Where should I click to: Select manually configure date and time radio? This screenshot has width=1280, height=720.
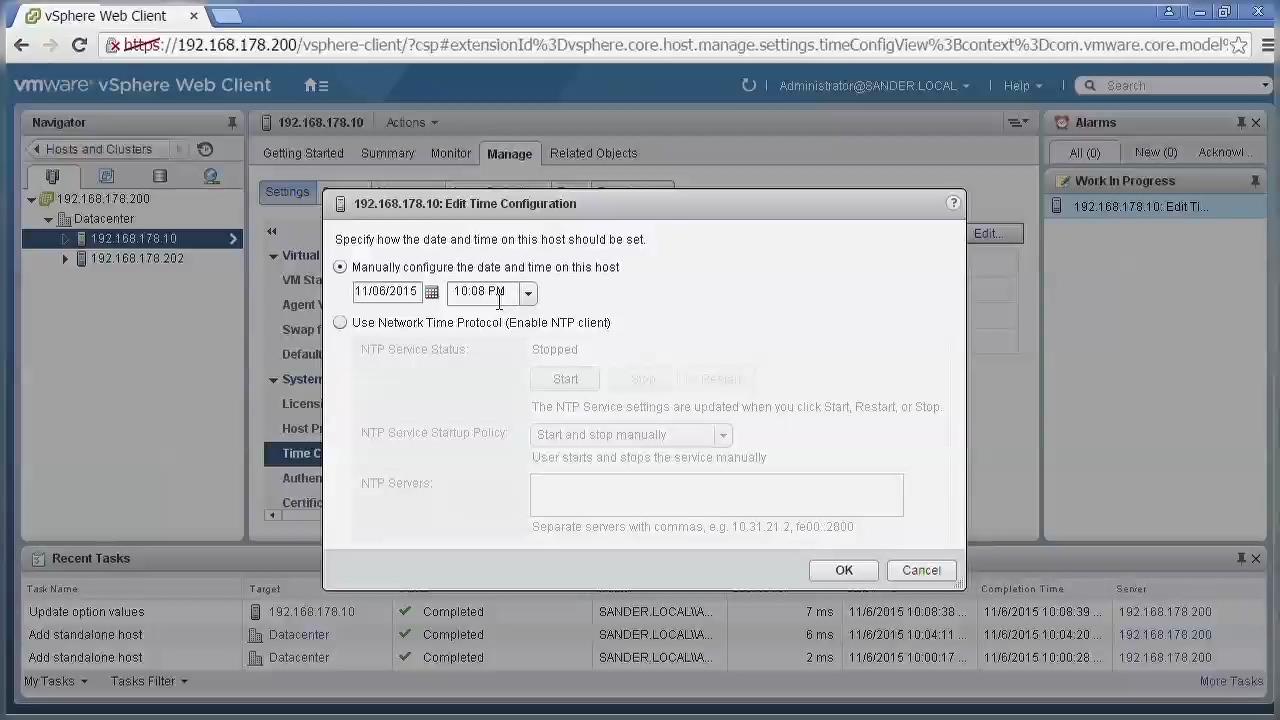(340, 267)
